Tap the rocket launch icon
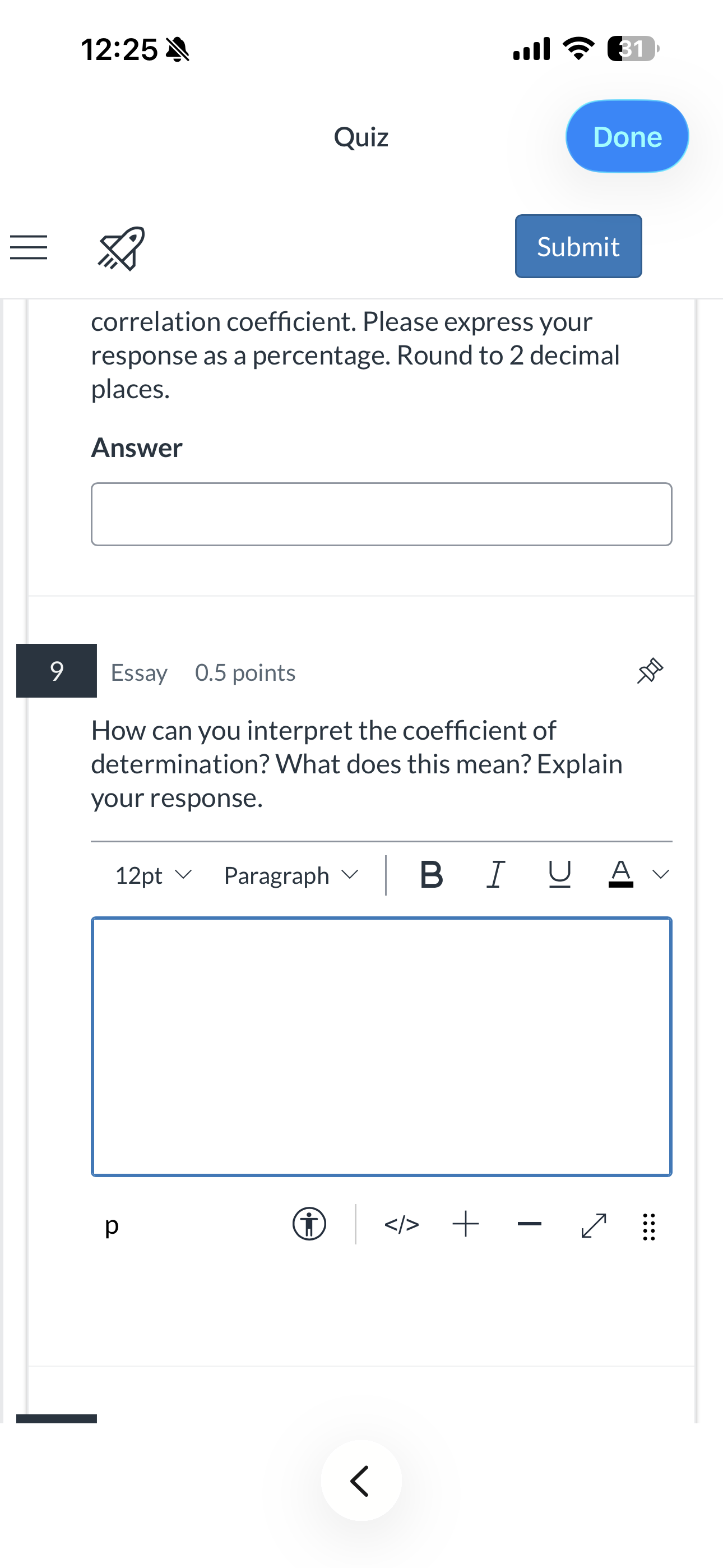723x1568 pixels. [121, 248]
